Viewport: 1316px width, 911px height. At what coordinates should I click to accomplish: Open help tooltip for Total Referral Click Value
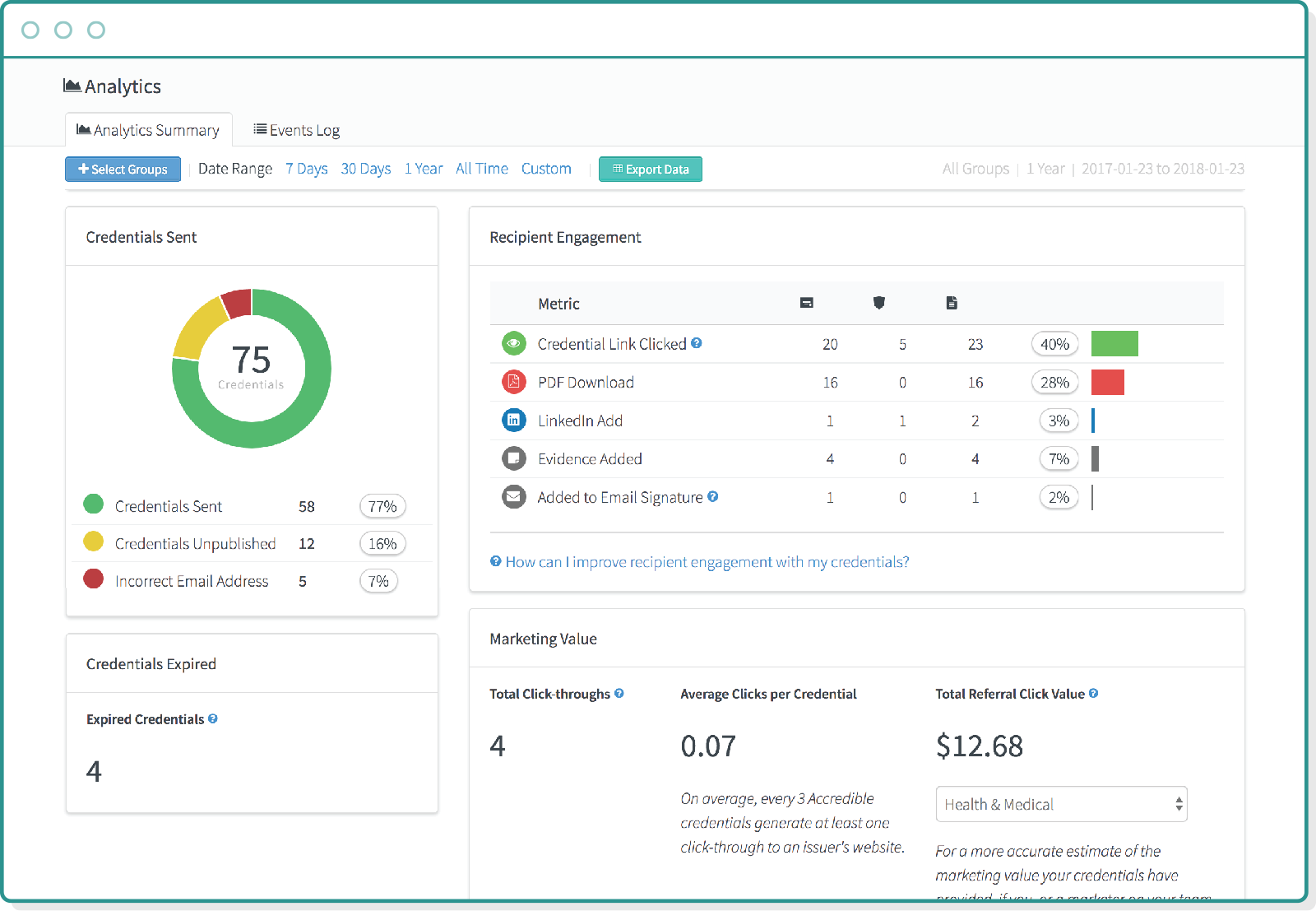1094,694
